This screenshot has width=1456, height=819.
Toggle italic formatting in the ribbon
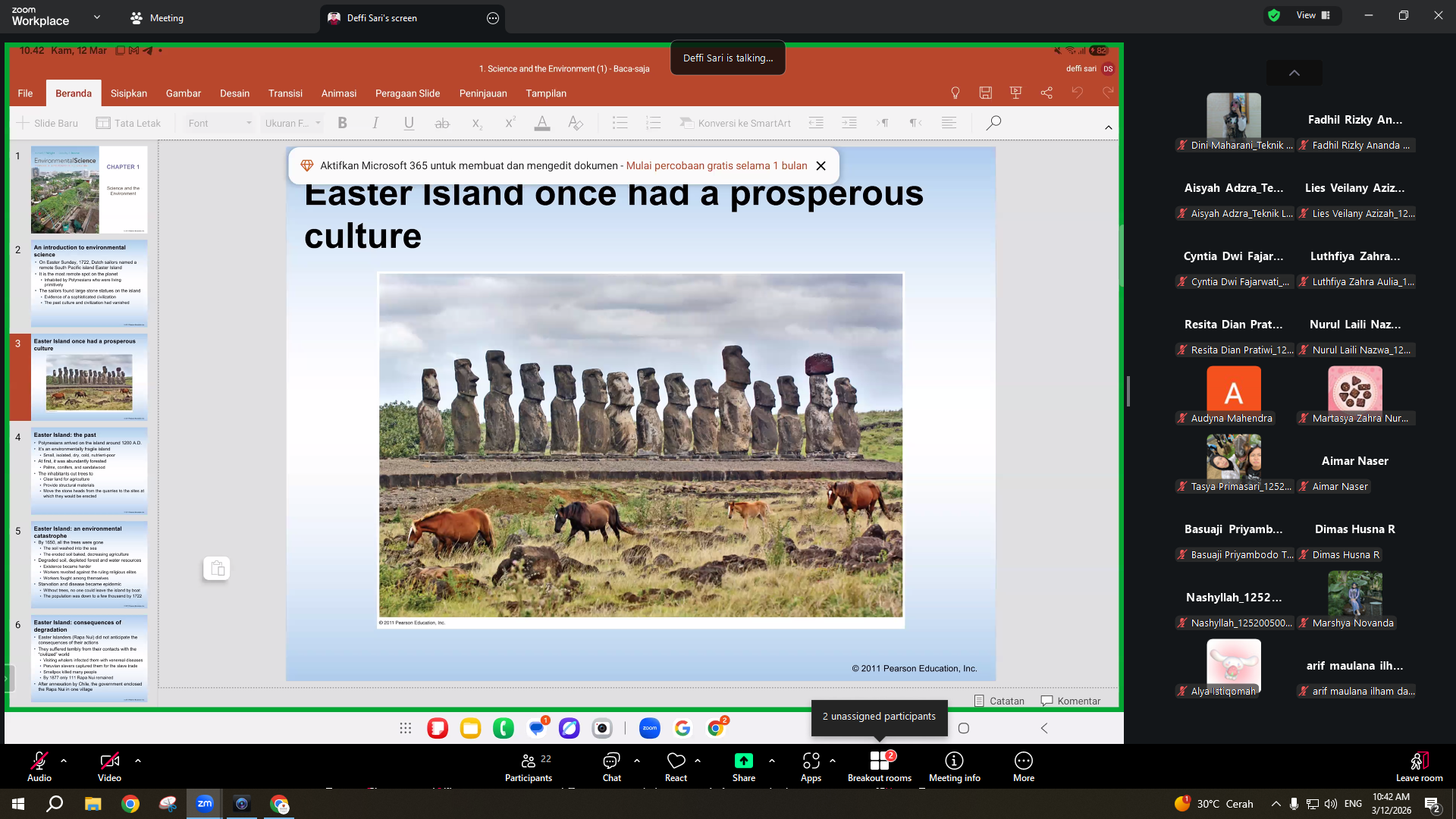pyautogui.click(x=375, y=123)
